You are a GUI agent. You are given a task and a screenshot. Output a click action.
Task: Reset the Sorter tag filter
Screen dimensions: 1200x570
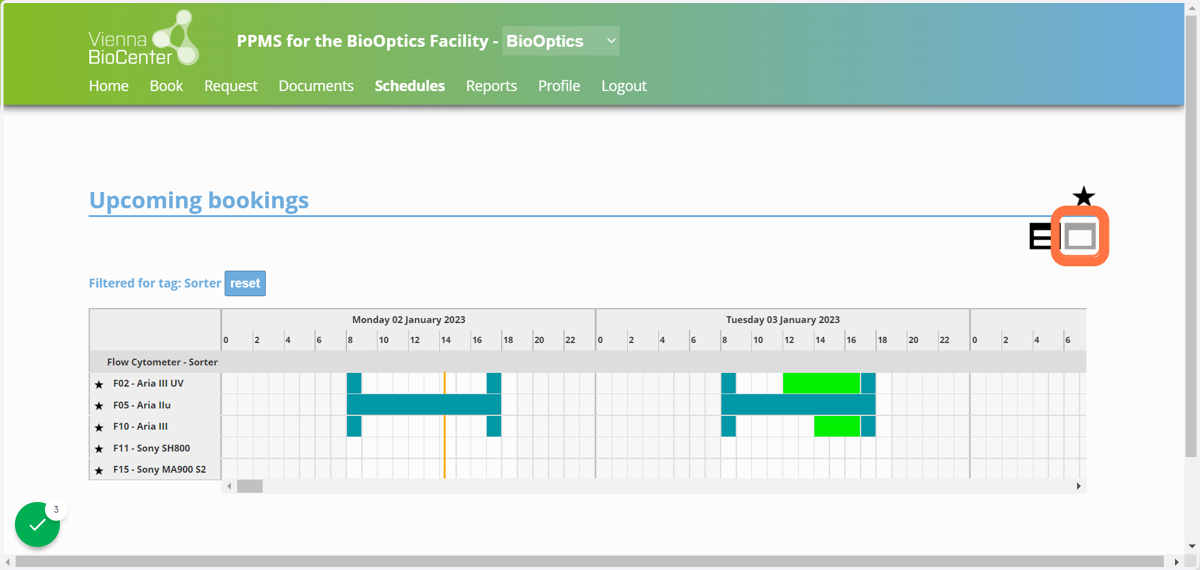[x=245, y=283]
